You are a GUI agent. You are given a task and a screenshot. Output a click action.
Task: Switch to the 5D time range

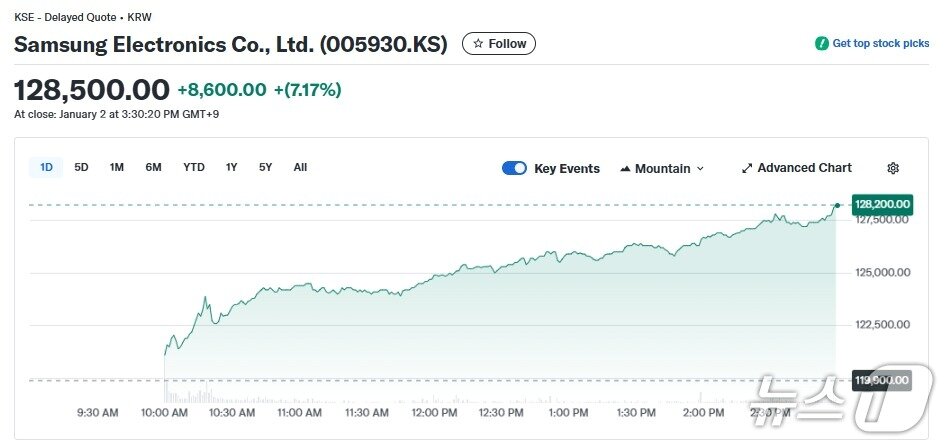coord(81,167)
